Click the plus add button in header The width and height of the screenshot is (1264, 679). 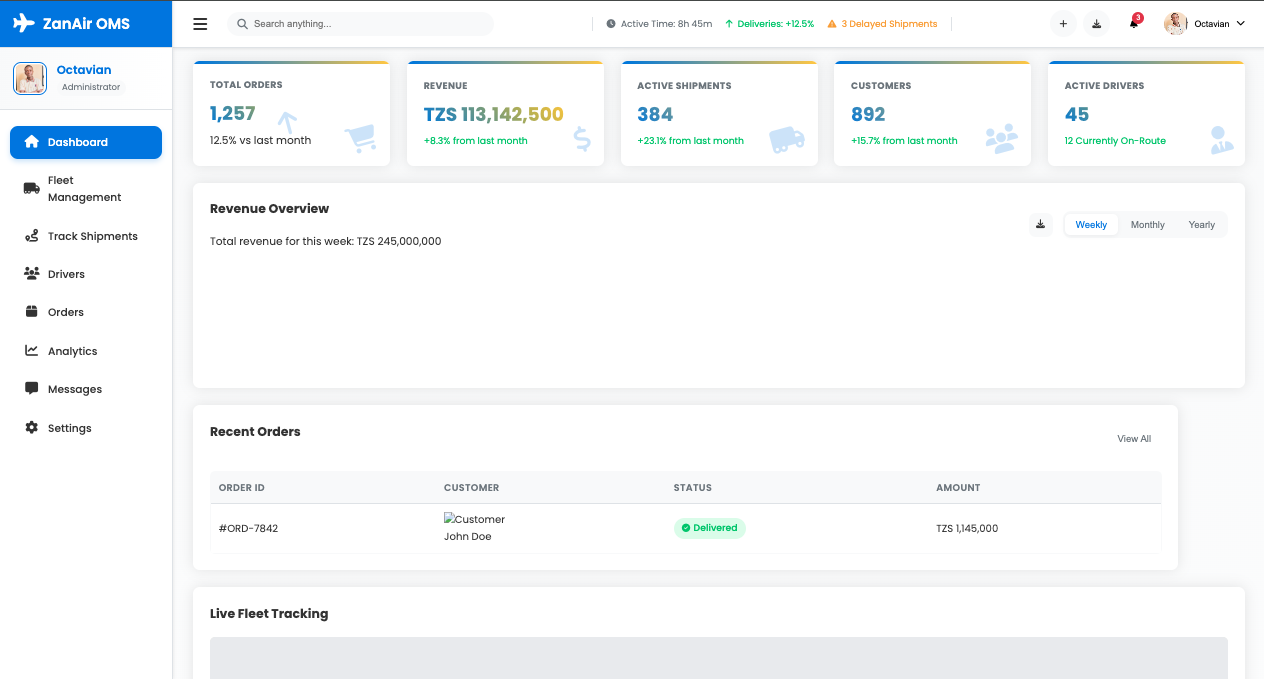coord(1063,24)
